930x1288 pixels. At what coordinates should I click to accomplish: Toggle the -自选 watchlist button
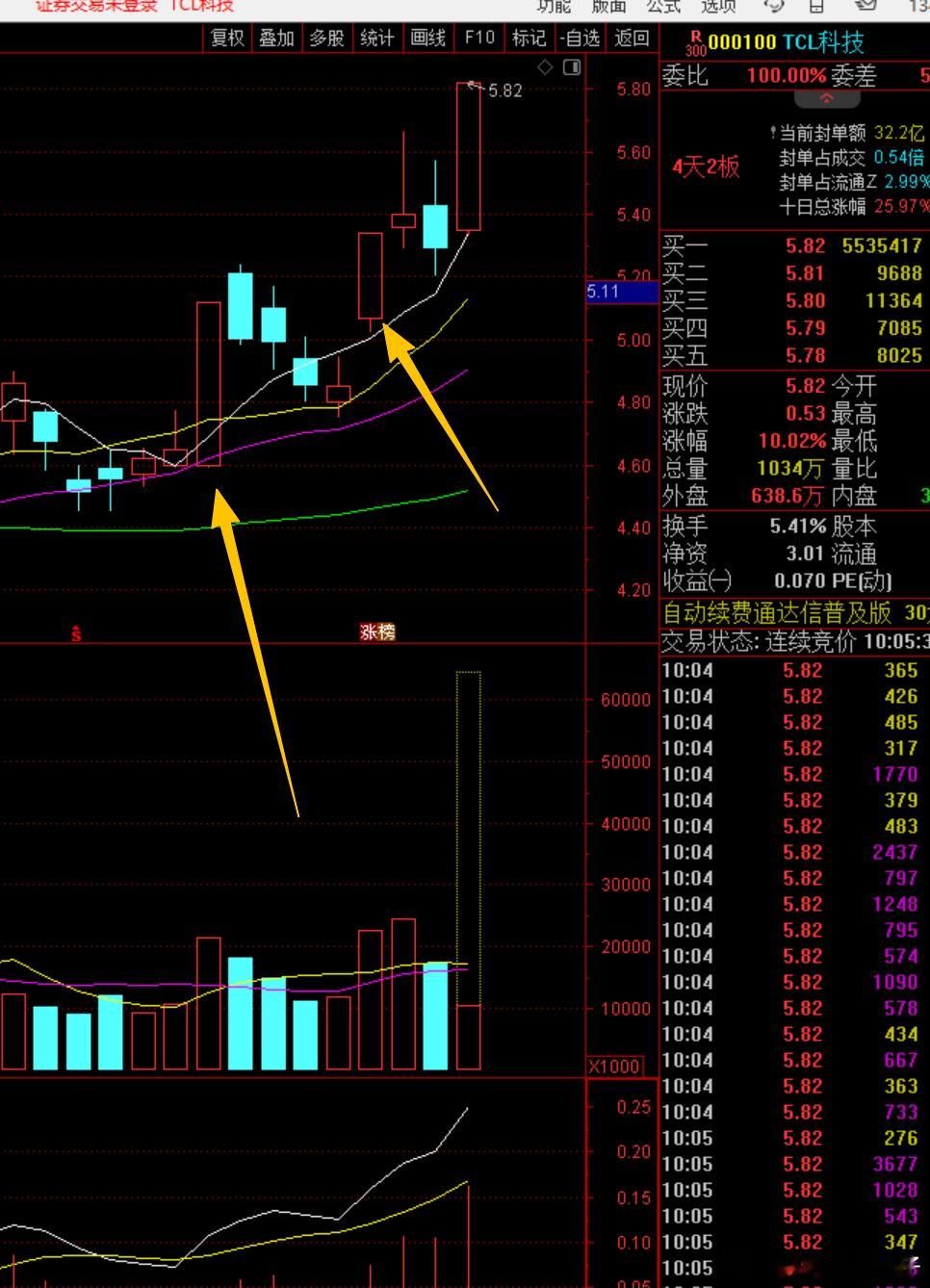(581, 38)
